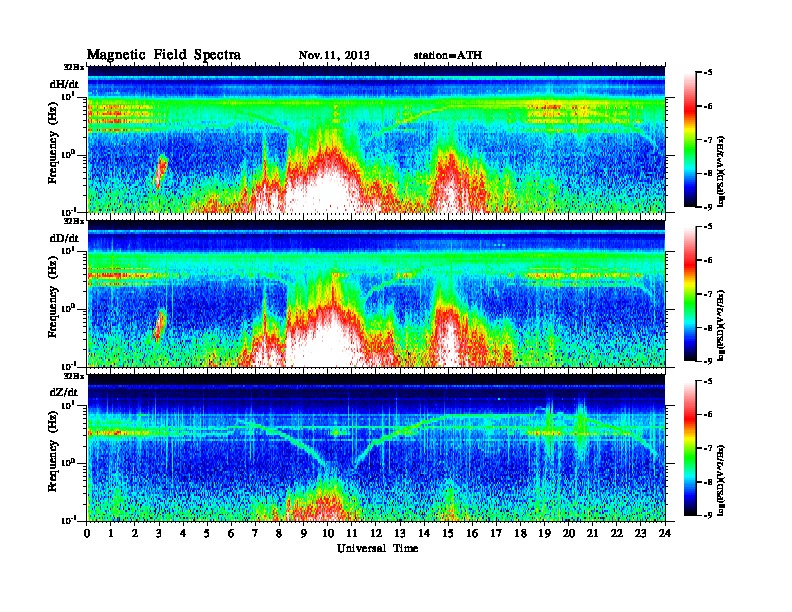
Task: Click the x-axis tick label "6"
Action: click(x=231, y=533)
